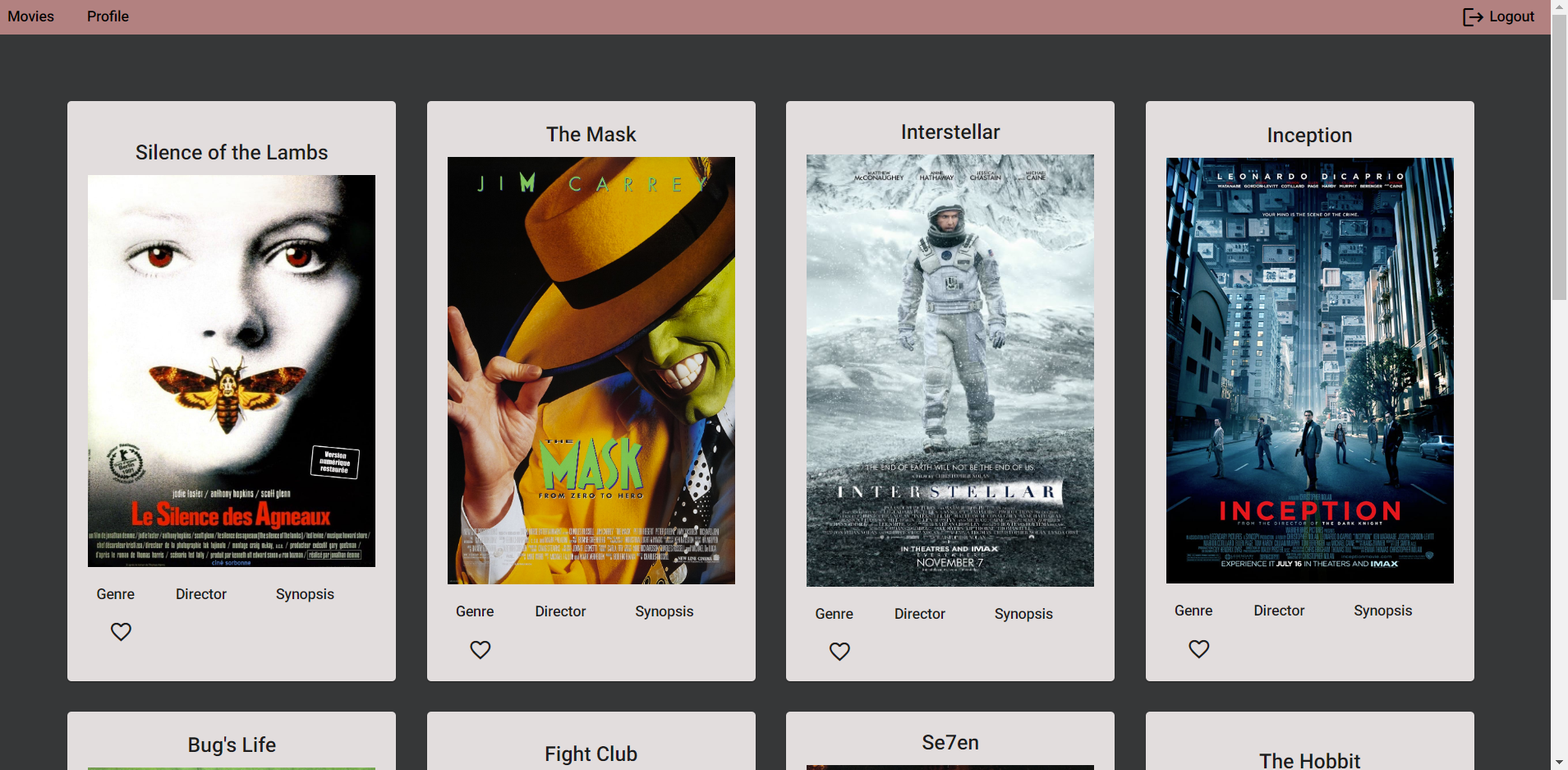The height and width of the screenshot is (770, 1568).
Task: Click the 'Interstellar' card title
Action: pos(950,132)
